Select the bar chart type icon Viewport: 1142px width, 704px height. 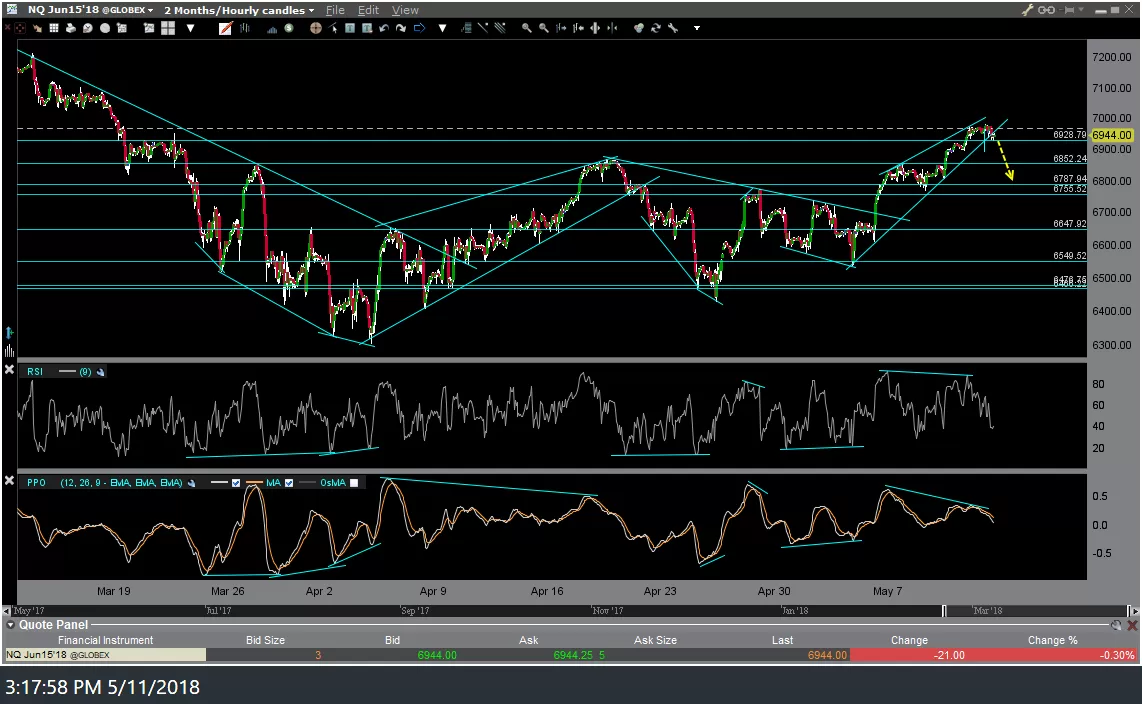[245, 28]
